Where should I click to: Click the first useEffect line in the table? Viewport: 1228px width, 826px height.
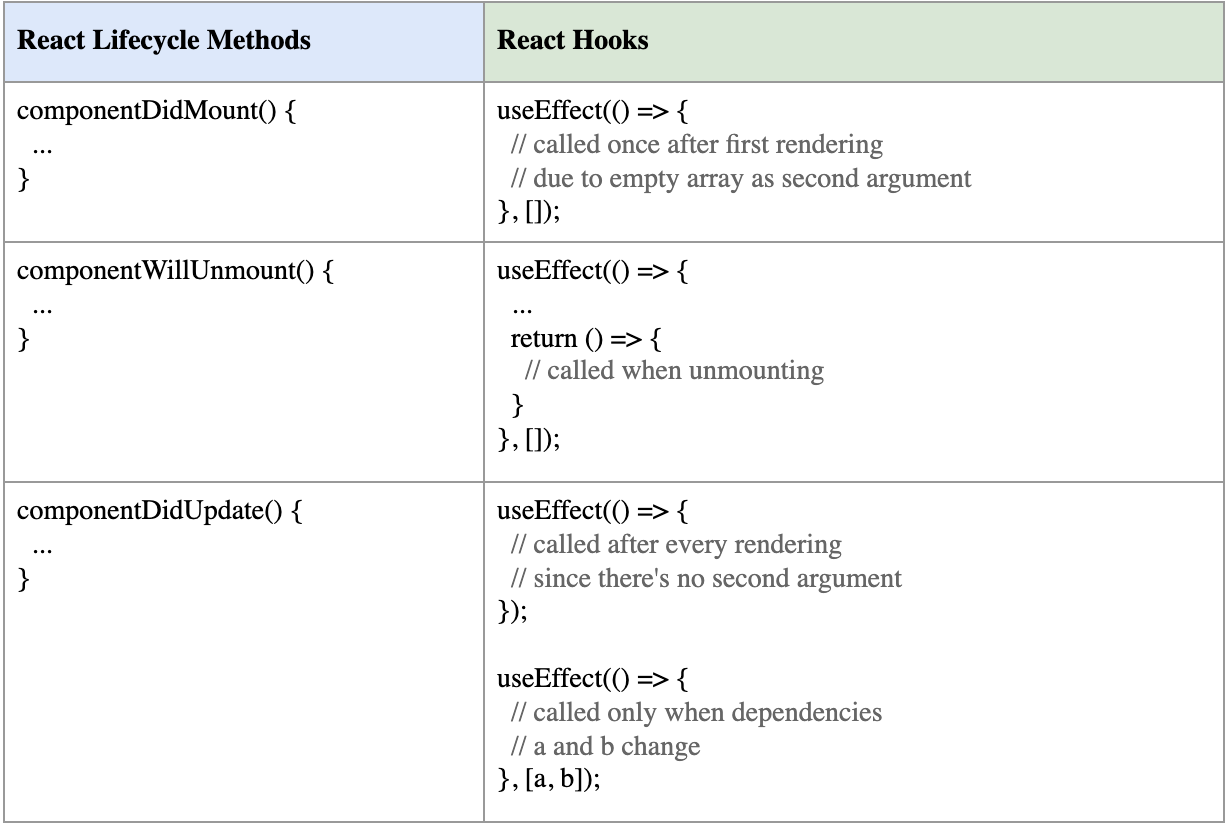click(x=592, y=111)
